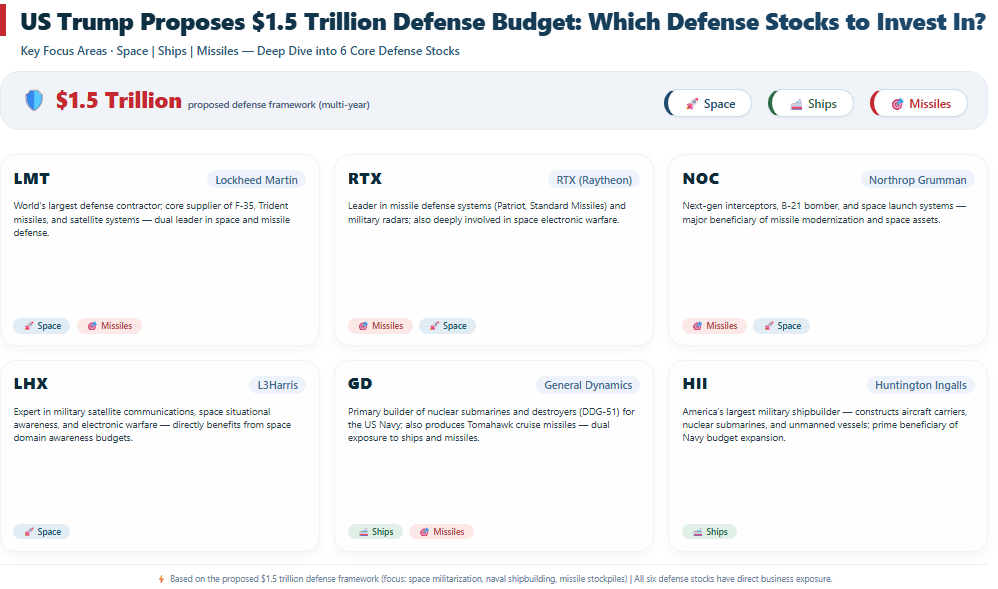Click the Huntington Ingalls name badge
Image resolution: width=998 pixels, height=589 pixels.
[x=920, y=385]
